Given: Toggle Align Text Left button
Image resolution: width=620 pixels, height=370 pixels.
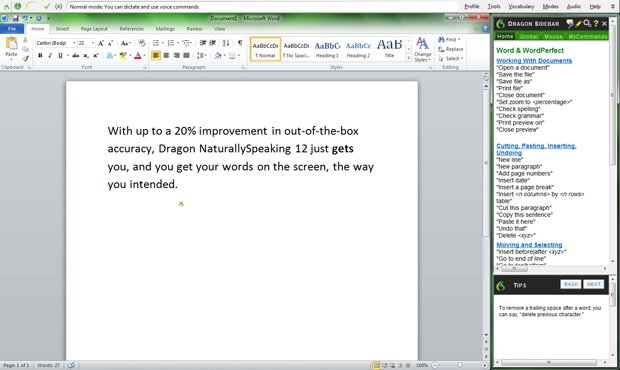Looking at the screenshot, I should [x=156, y=56].
